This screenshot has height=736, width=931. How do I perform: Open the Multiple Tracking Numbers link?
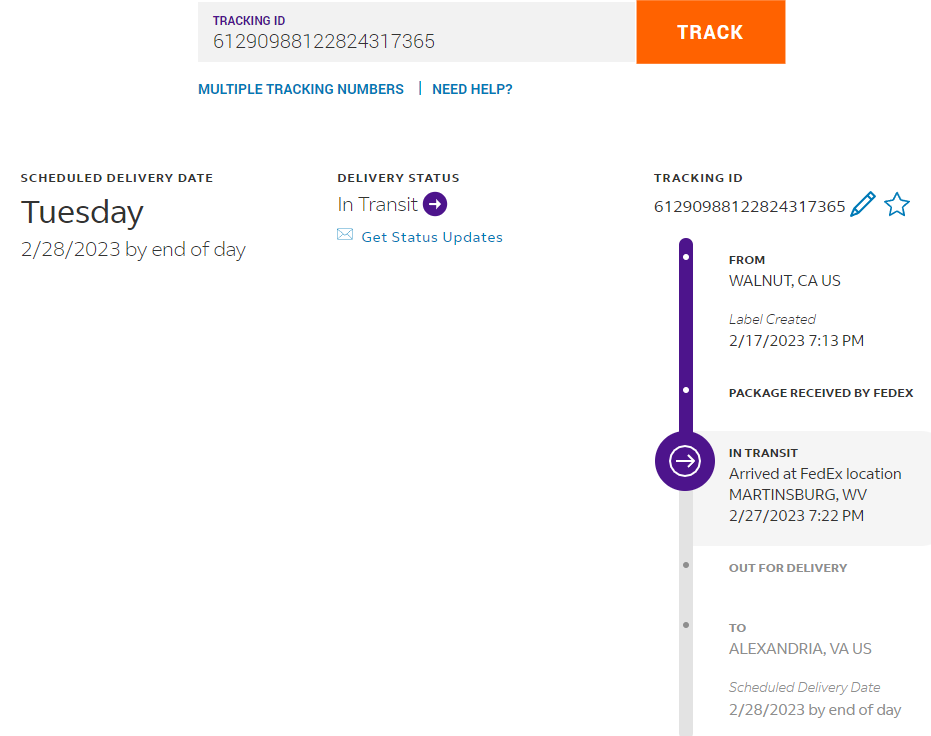301,89
